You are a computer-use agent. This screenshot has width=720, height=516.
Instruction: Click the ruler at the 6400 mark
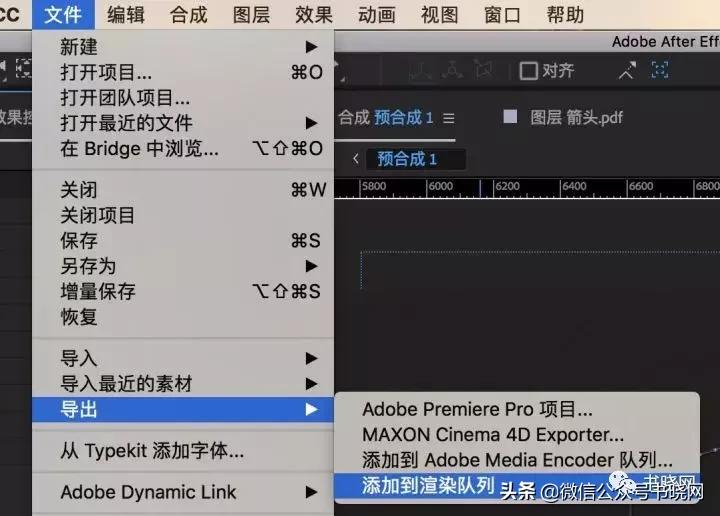[574, 186]
